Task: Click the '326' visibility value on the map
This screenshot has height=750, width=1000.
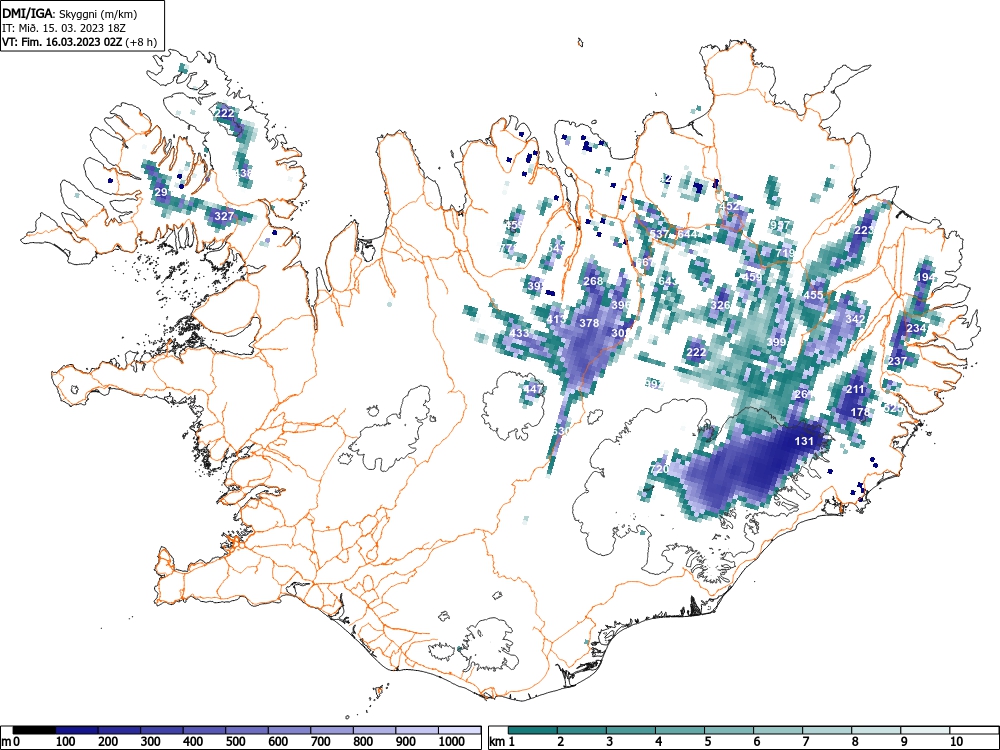Action: point(720,305)
